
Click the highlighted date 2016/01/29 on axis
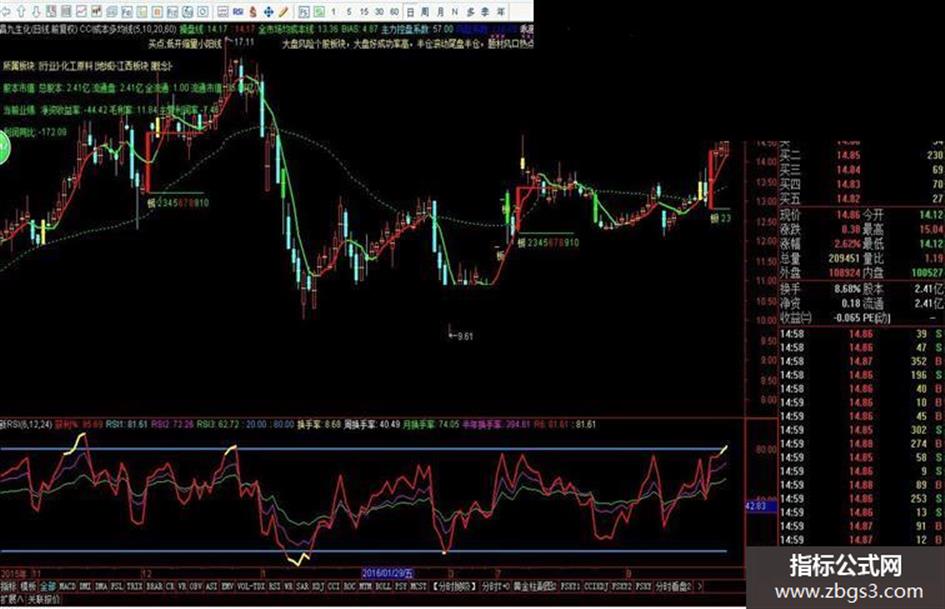[389, 573]
